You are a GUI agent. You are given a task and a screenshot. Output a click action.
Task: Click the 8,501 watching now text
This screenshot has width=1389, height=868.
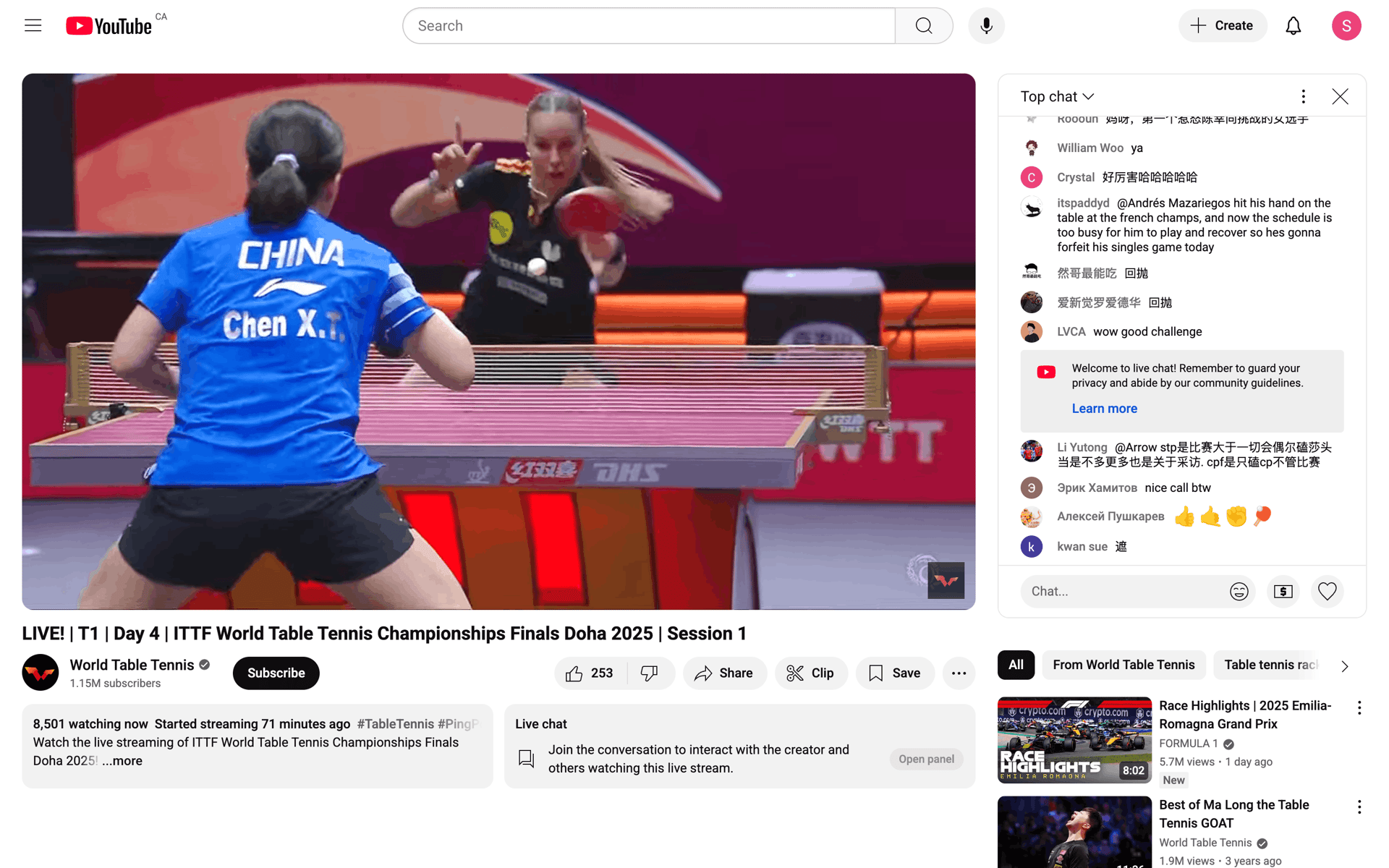pos(90,724)
